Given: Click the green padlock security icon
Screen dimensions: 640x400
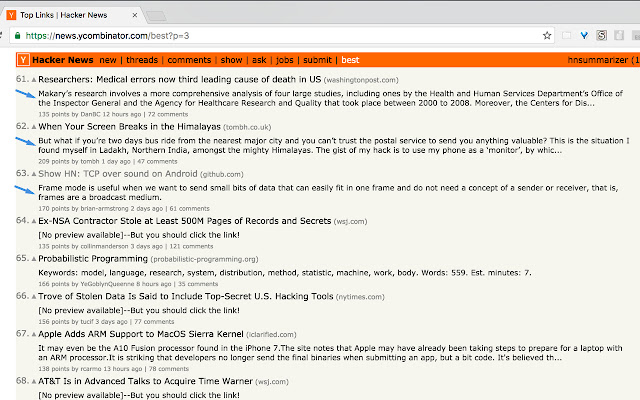Looking at the screenshot, I should (x=17, y=36).
